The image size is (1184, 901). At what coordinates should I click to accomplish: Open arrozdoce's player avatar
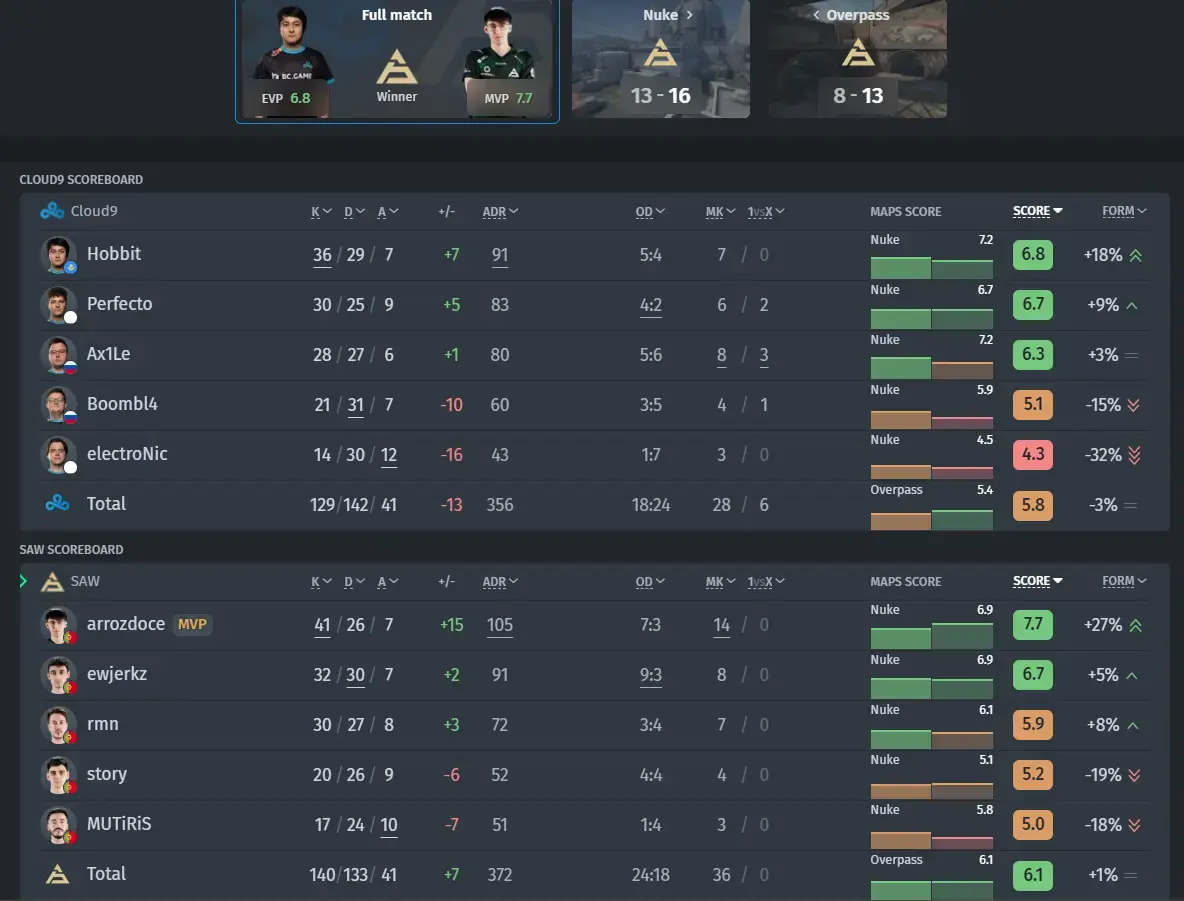pyautogui.click(x=57, y=625)
